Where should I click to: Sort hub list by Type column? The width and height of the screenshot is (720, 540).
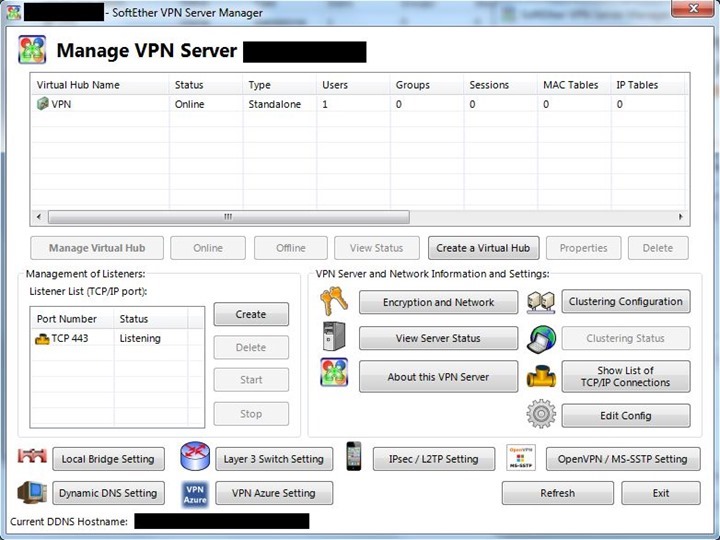tap(279, 84)
